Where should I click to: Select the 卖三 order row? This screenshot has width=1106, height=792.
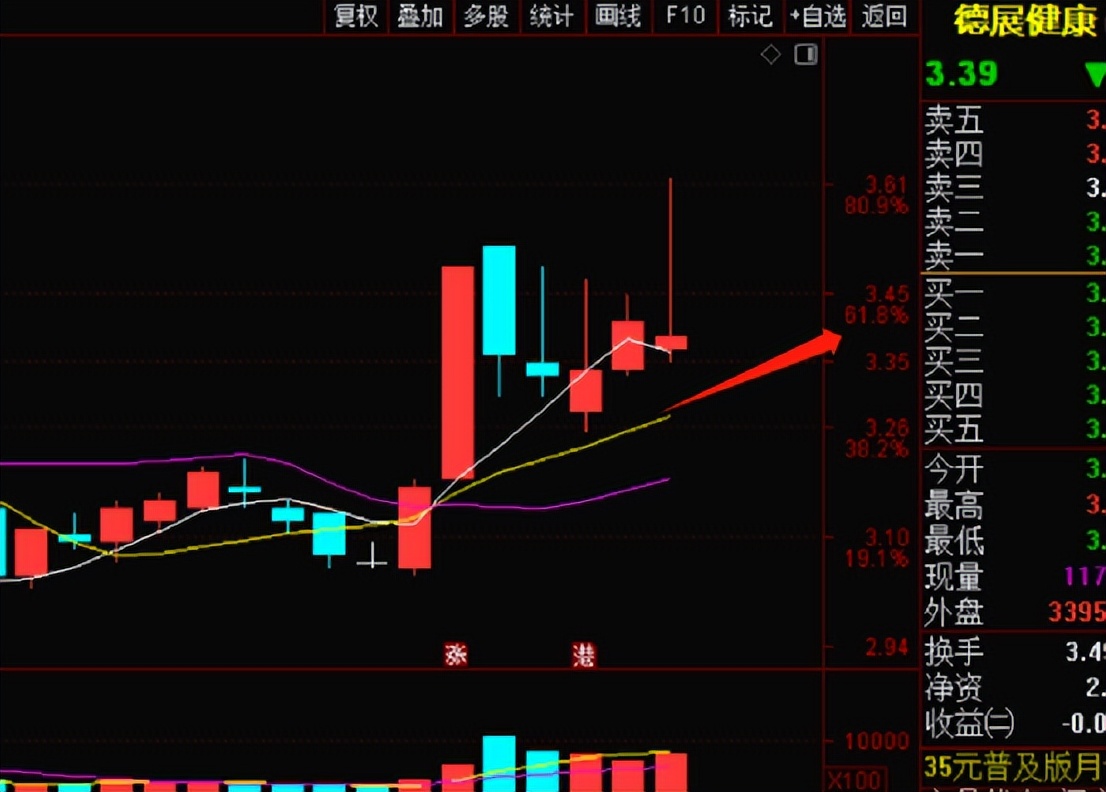pos(1014,188)
